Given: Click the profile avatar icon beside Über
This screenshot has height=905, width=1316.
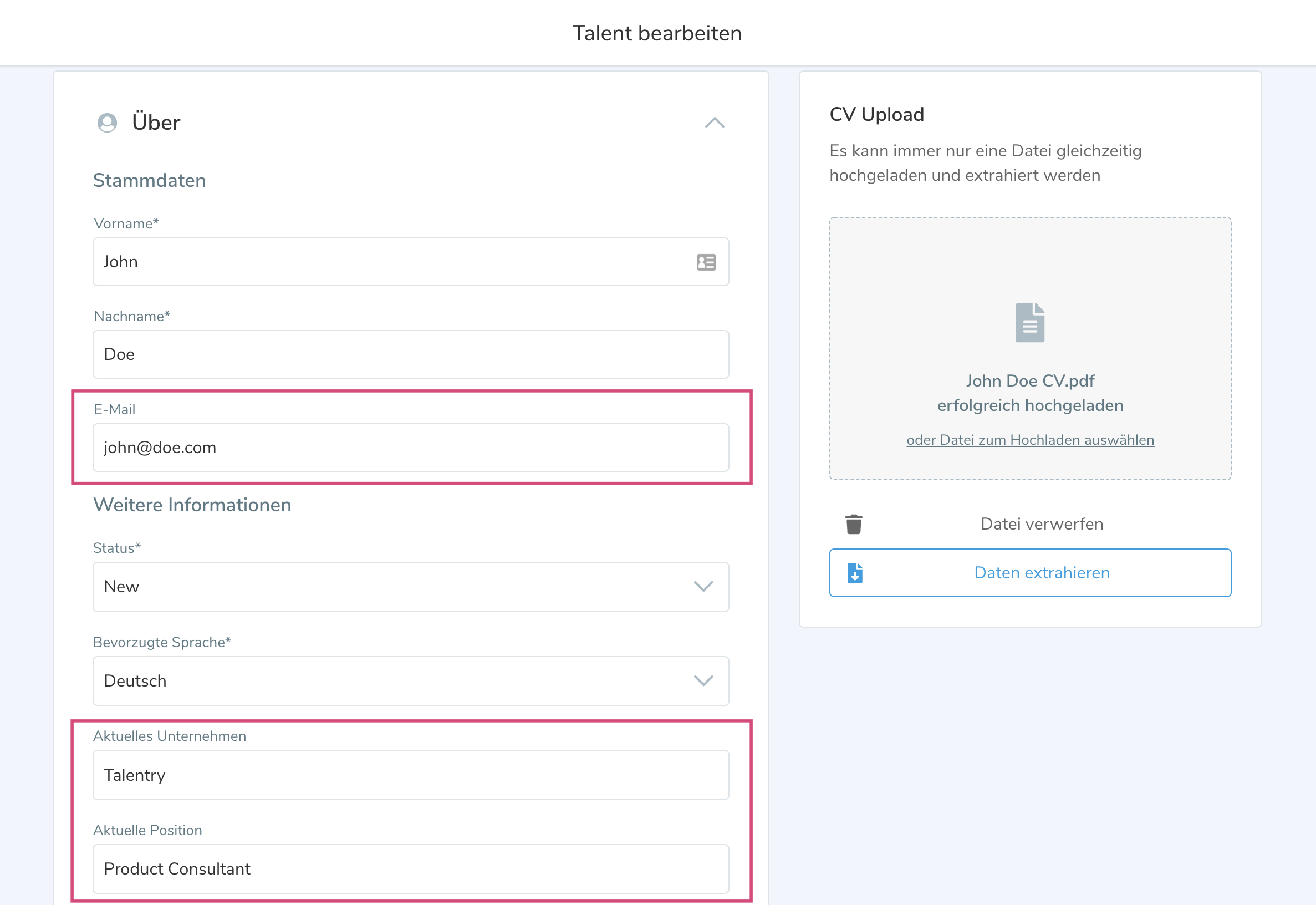Looking at the screenshot, I should click(x=107, y=123).
